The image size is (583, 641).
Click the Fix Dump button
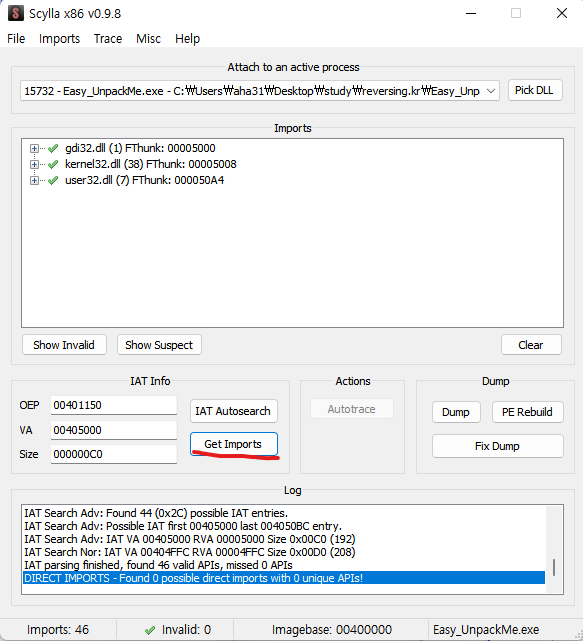click(498, 446)
